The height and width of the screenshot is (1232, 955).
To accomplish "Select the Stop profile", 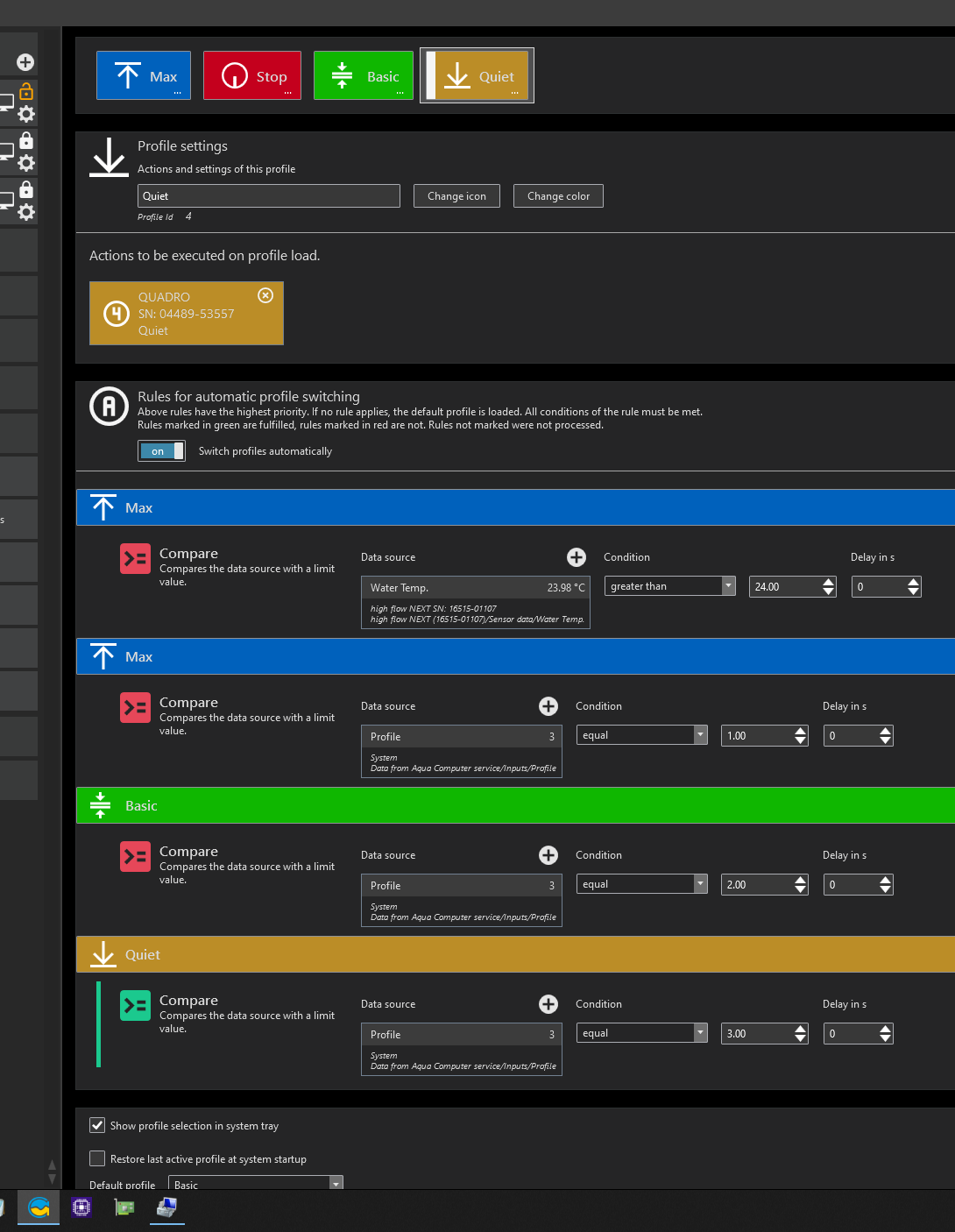I will (252, 76).
